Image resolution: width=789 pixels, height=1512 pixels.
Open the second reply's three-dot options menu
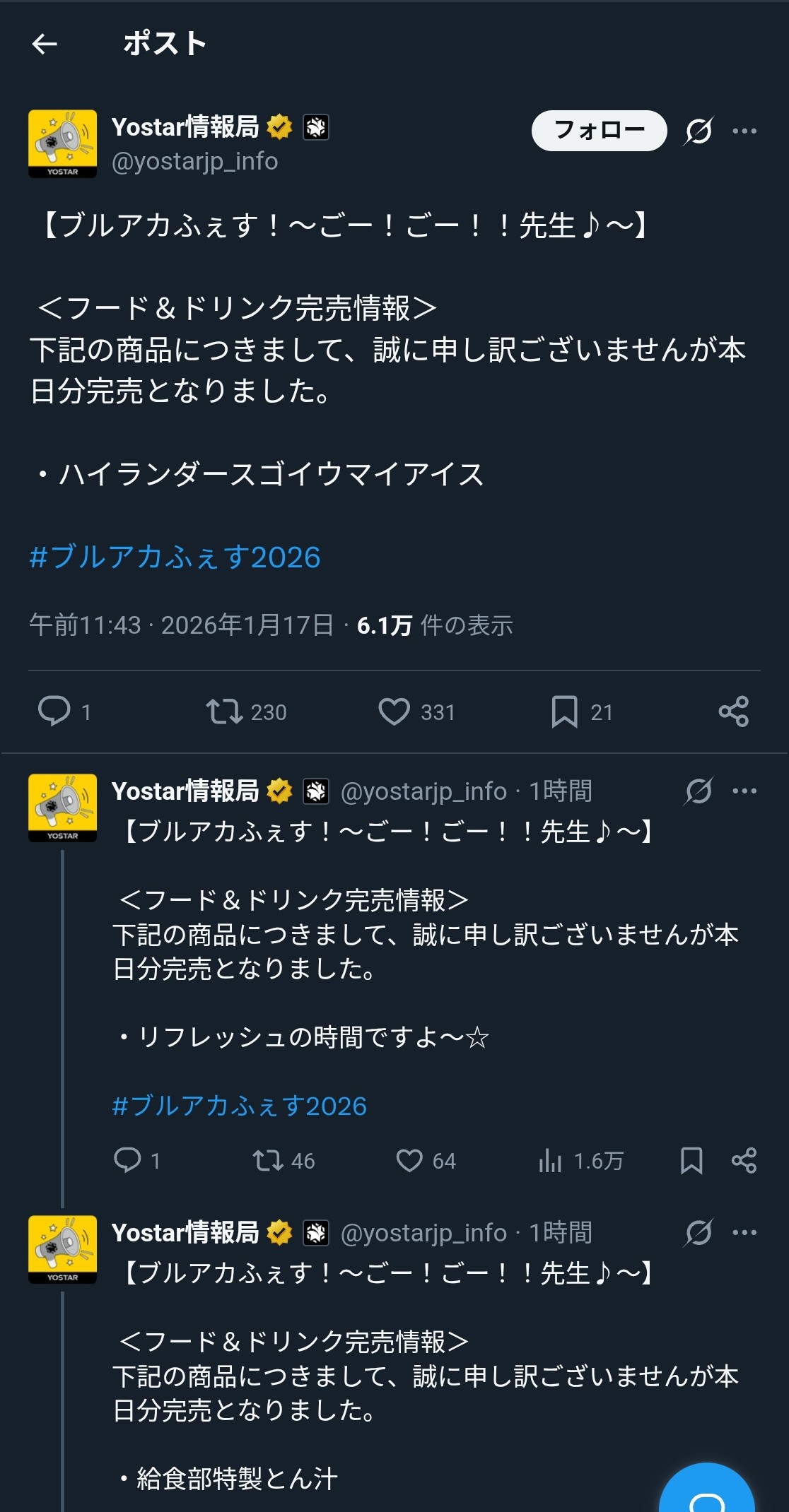744,1232
